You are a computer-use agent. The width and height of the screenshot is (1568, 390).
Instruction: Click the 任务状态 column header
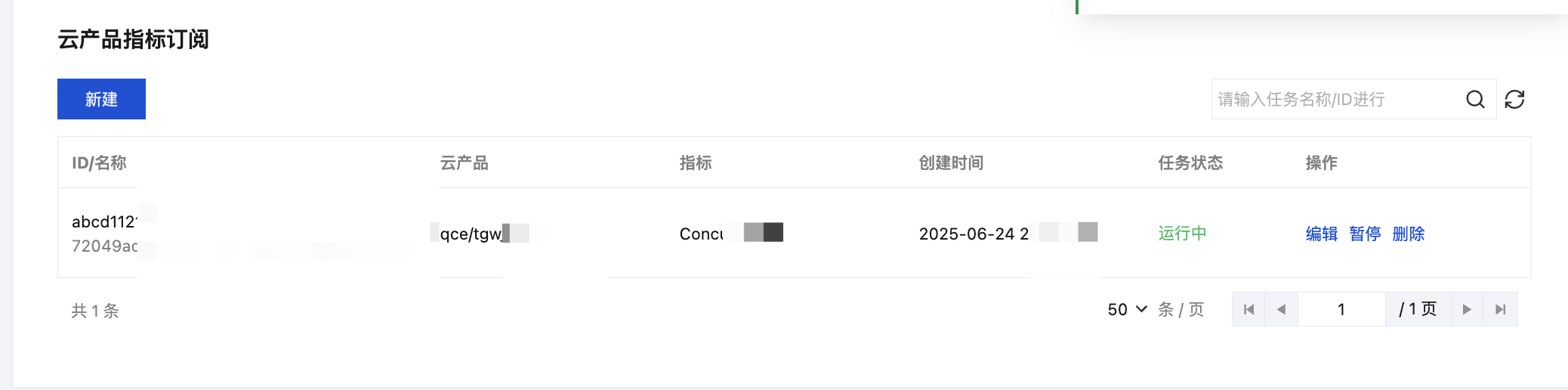point(1190,162)
